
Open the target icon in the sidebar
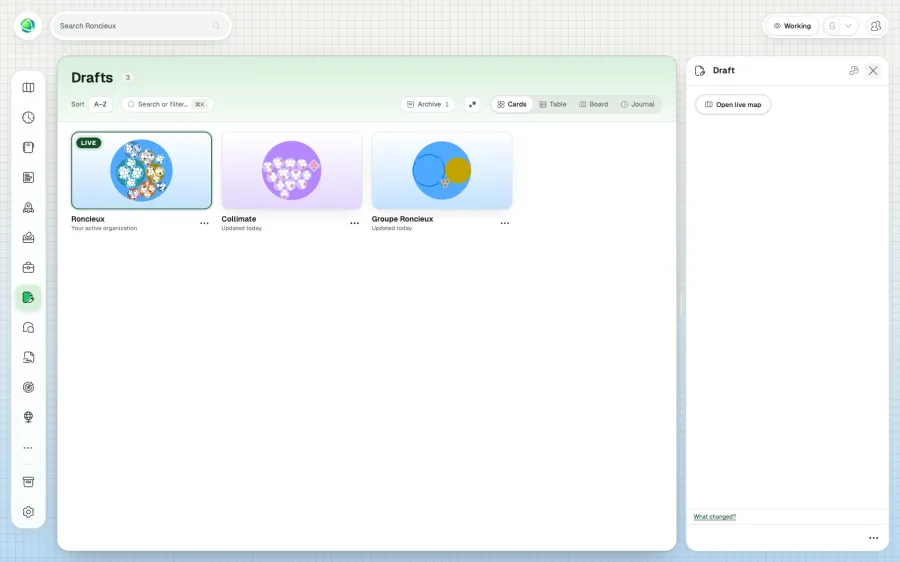pos(28,387)
